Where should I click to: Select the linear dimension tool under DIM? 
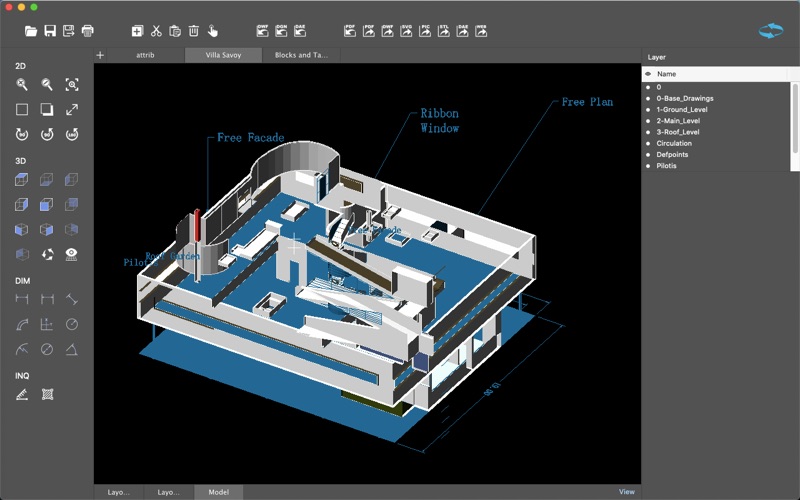point(21,299)
